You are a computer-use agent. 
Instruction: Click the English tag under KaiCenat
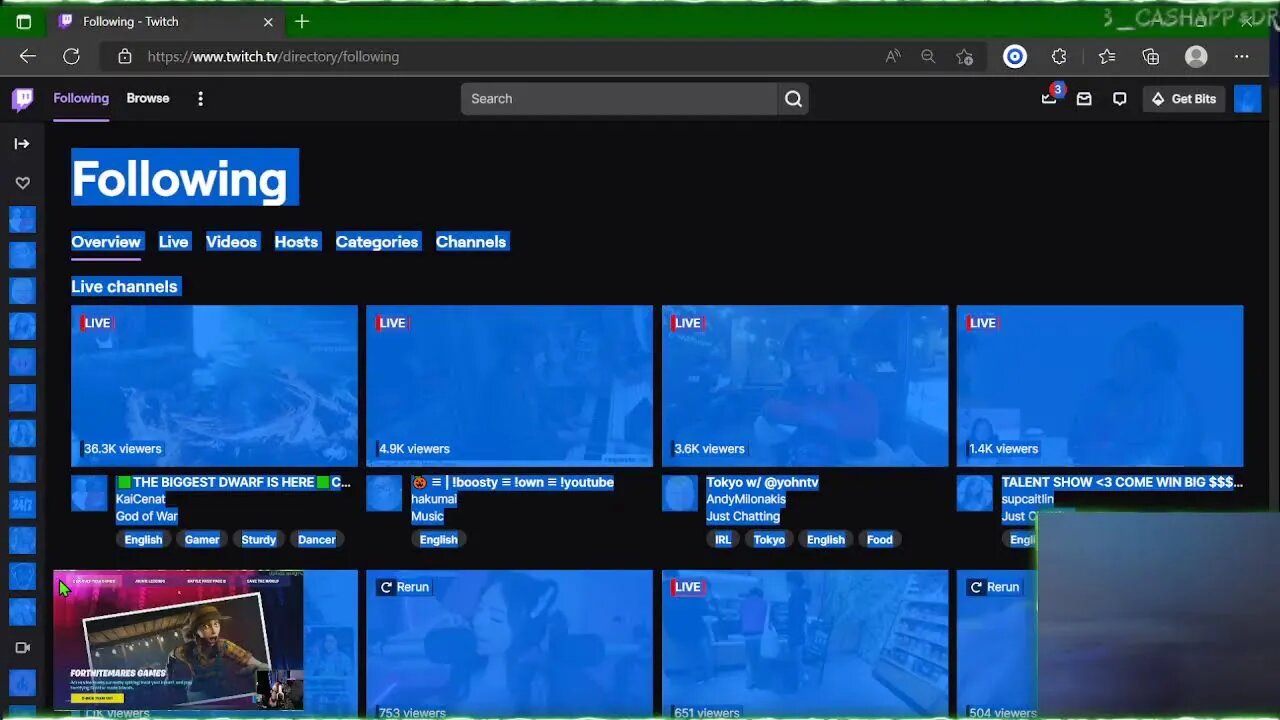pyautogui.click(x=144, y=540)
